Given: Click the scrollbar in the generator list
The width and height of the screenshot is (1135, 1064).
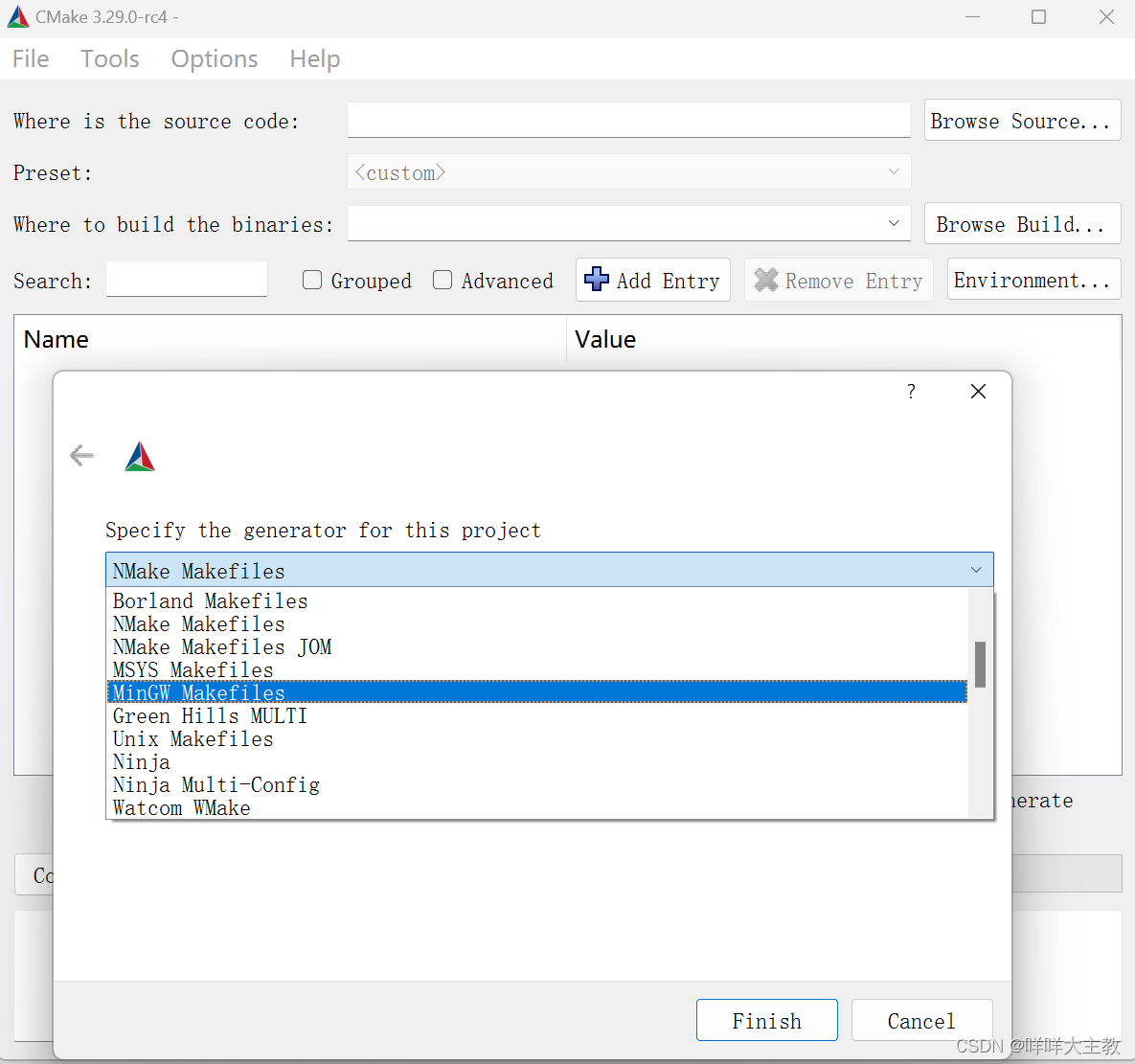Looking at the screenshot, I should (x=980, y=664).
